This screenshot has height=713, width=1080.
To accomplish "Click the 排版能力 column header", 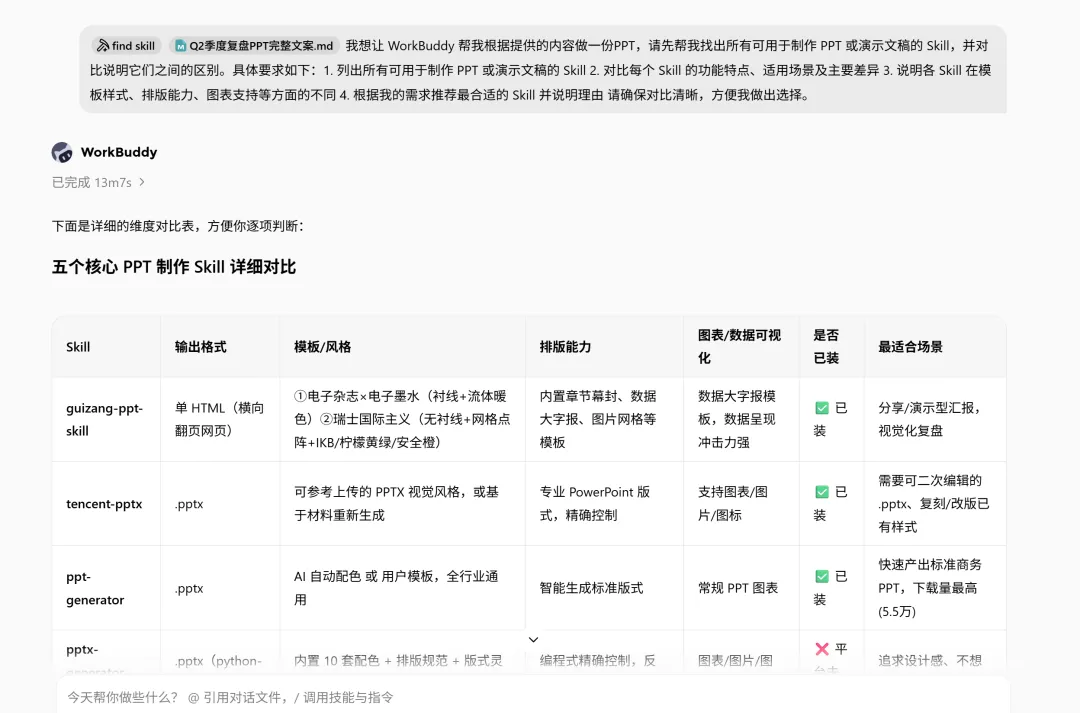I will 604,347.
